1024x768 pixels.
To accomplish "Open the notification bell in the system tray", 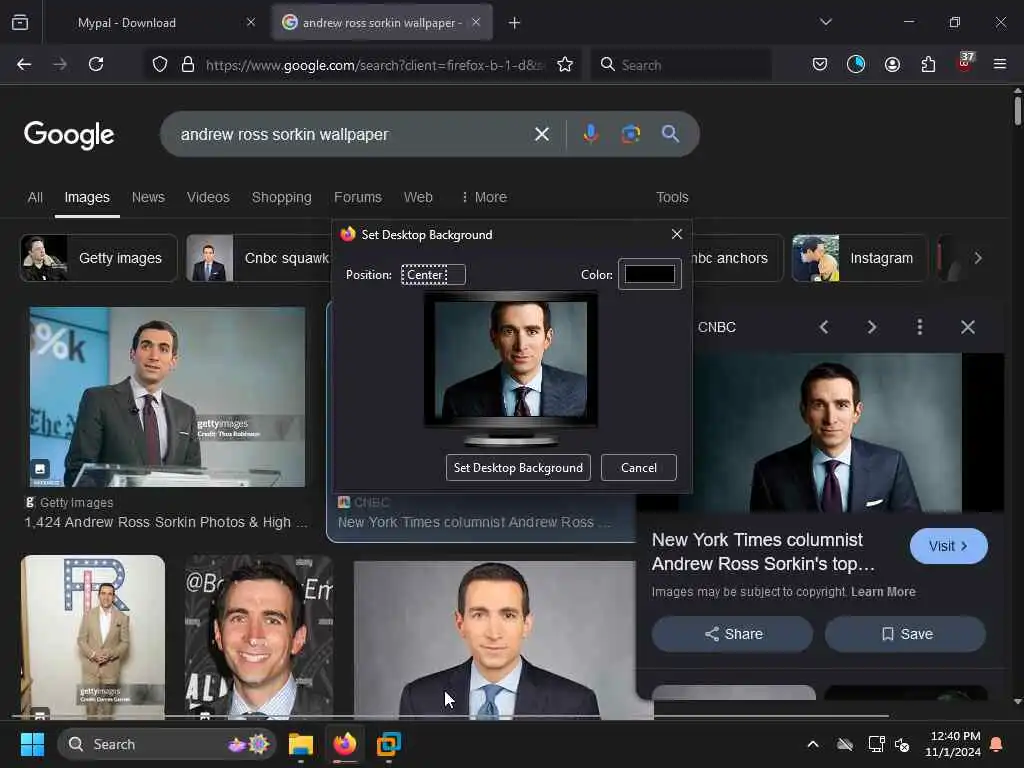I will click(997, 744).
